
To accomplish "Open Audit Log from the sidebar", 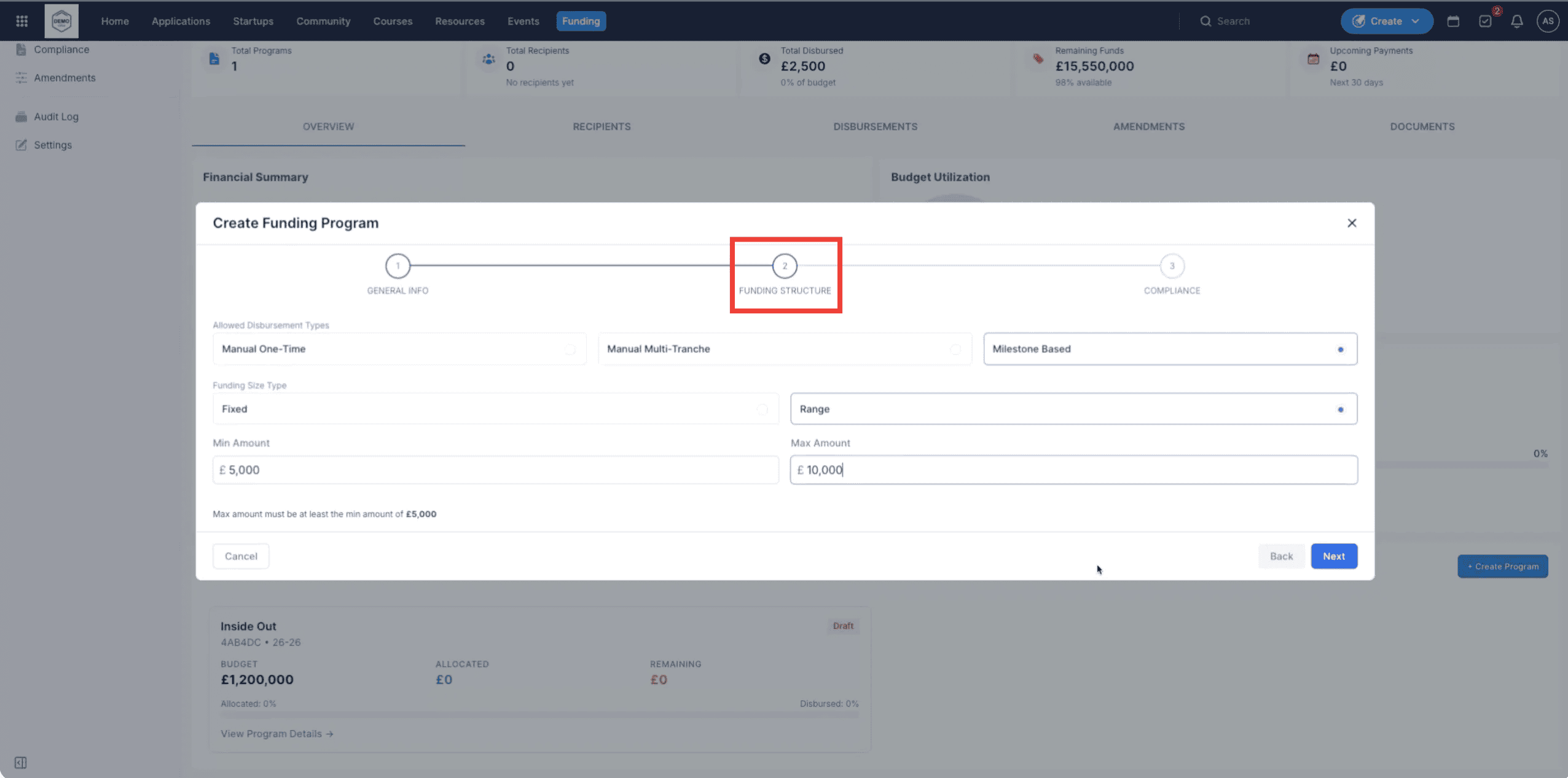I will [57, 116].
